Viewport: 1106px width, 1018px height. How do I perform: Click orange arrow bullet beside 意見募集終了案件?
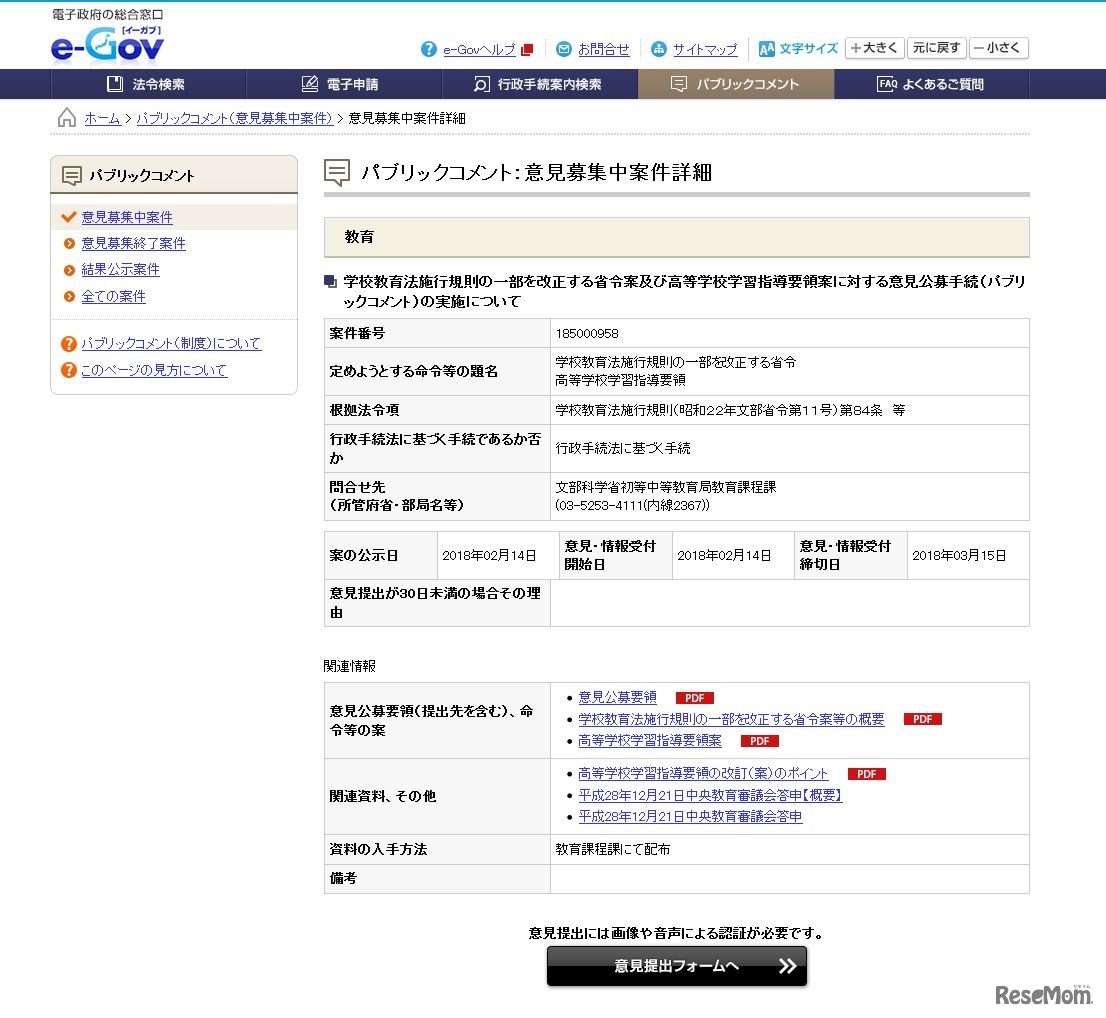point(69,243)
